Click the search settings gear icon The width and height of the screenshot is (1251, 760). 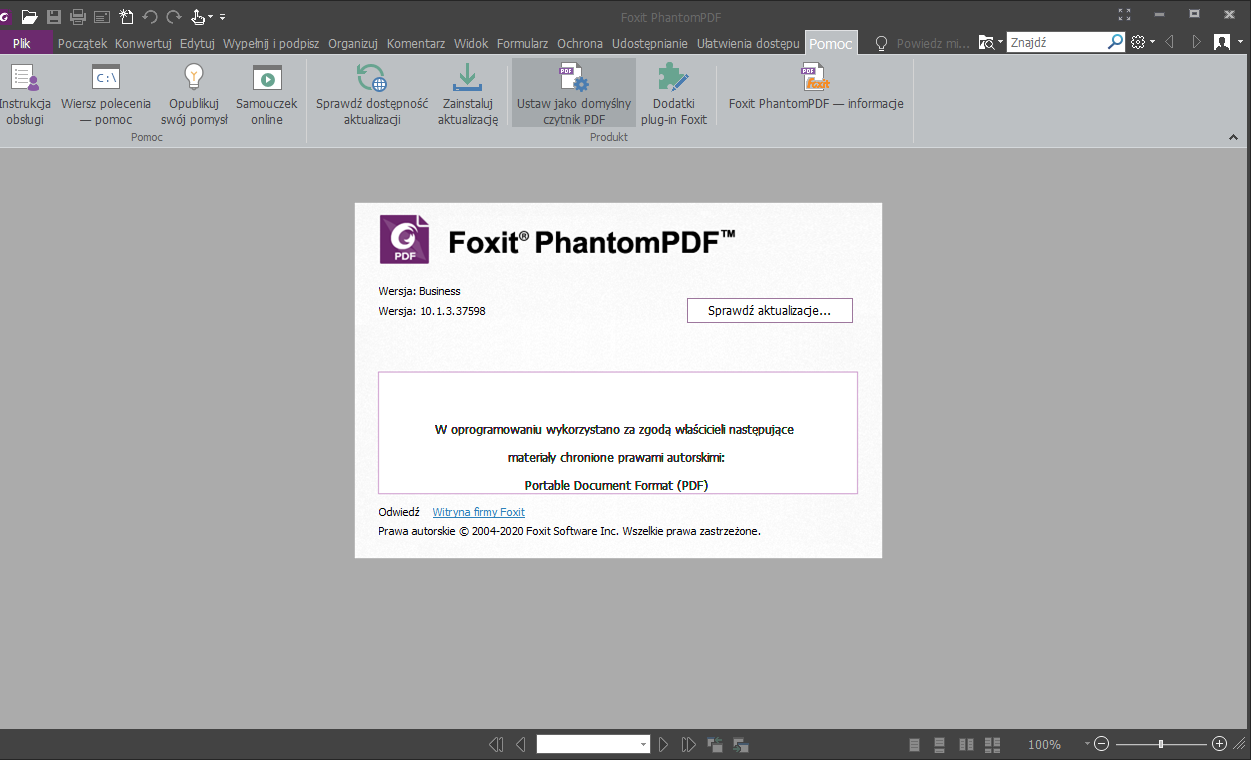pos(1138,42)
